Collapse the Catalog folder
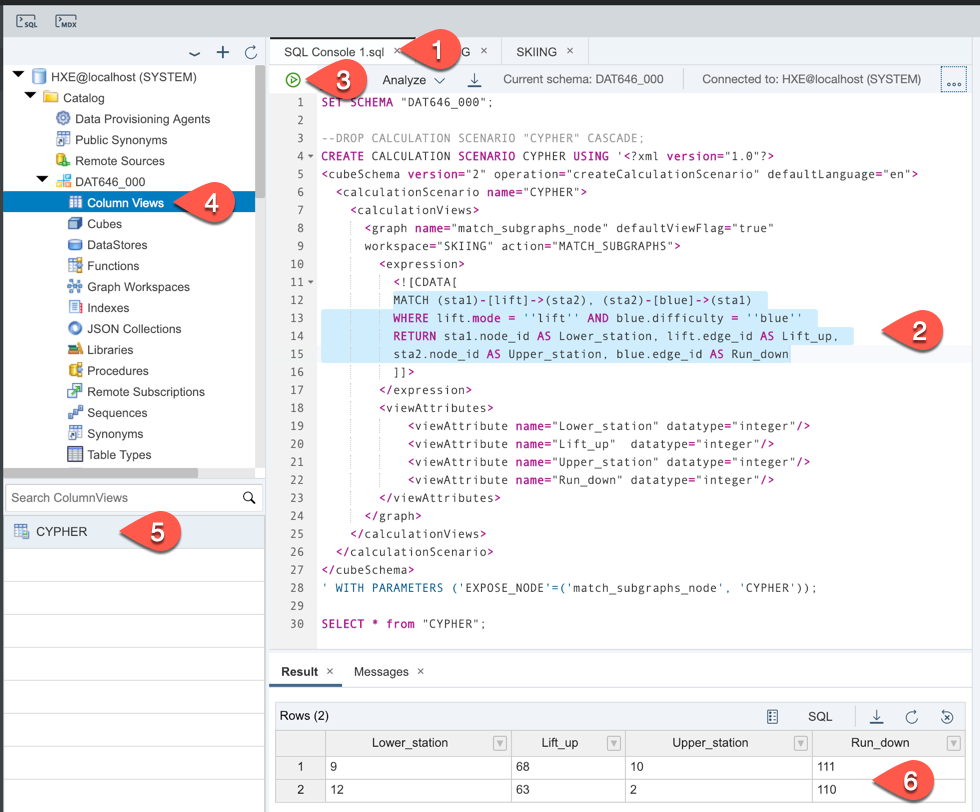This screenshot has height=812, width=980. point(31,96)
